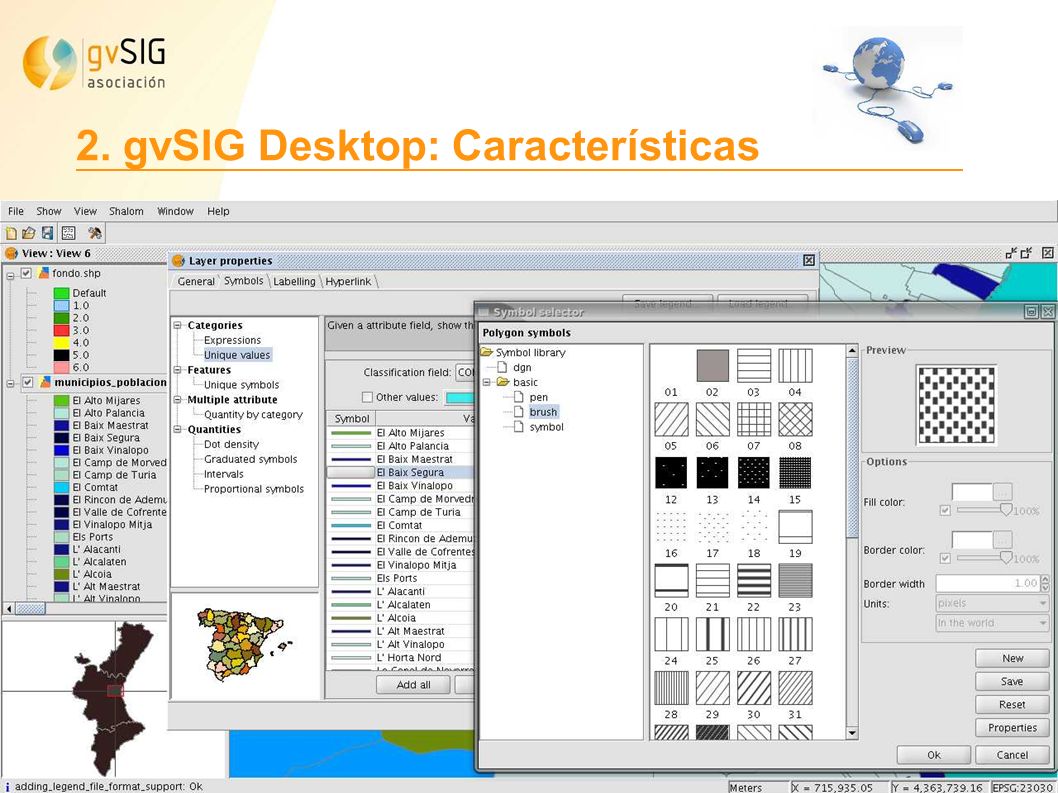Choose thick horizontal stripes pattern 22
This screenshot has height=793, width=1058.
[754, 580]
